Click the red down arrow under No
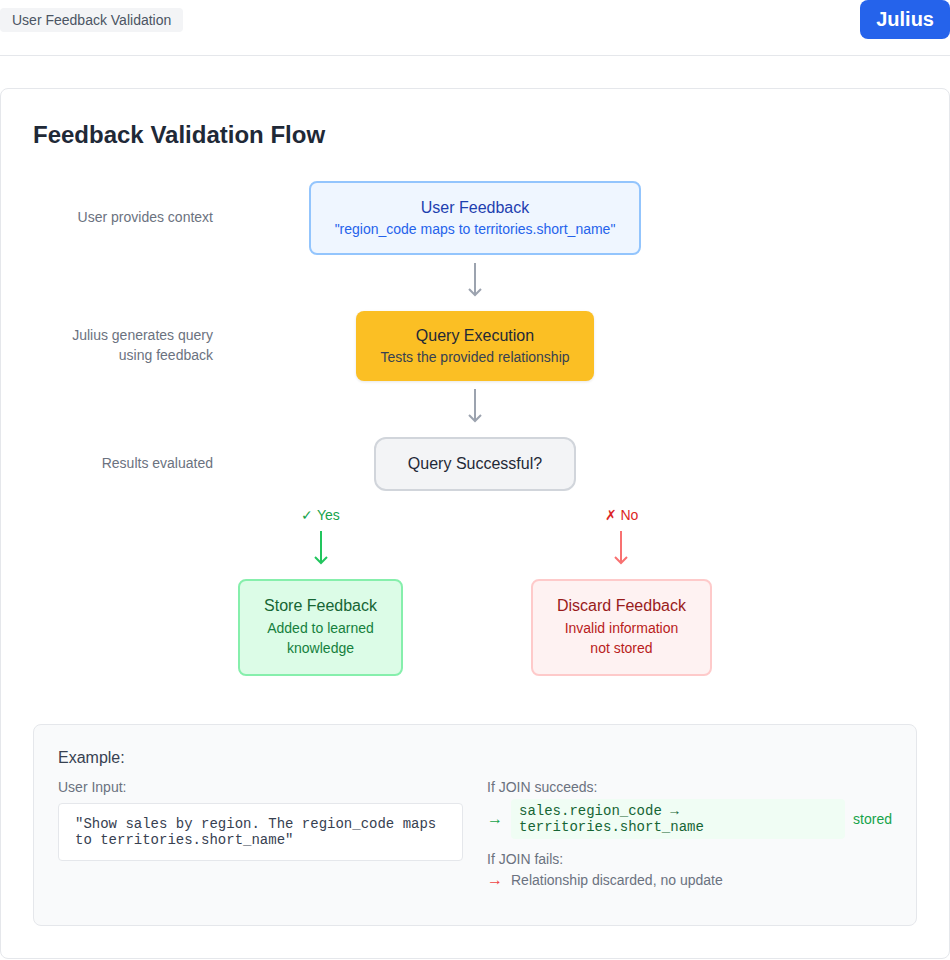This screenshot has width=950, height=960. [621, 548]
